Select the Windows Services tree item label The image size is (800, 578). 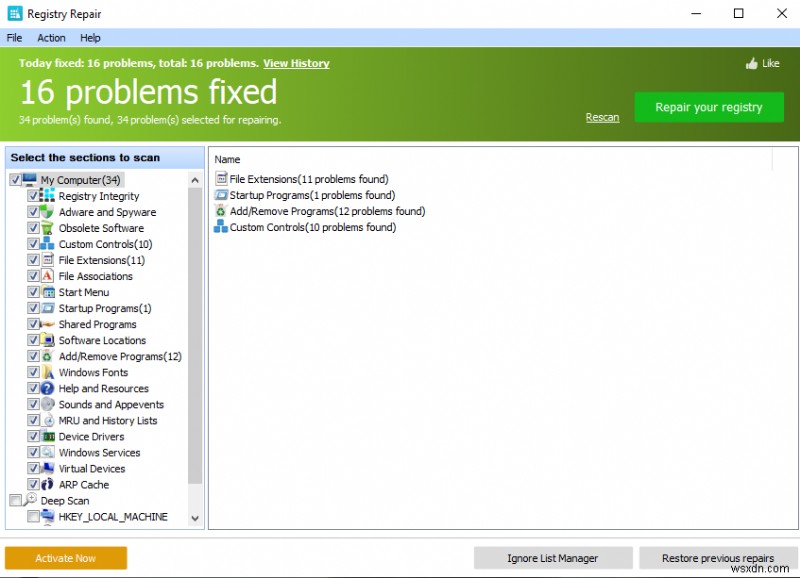click(x=99, y=453)
